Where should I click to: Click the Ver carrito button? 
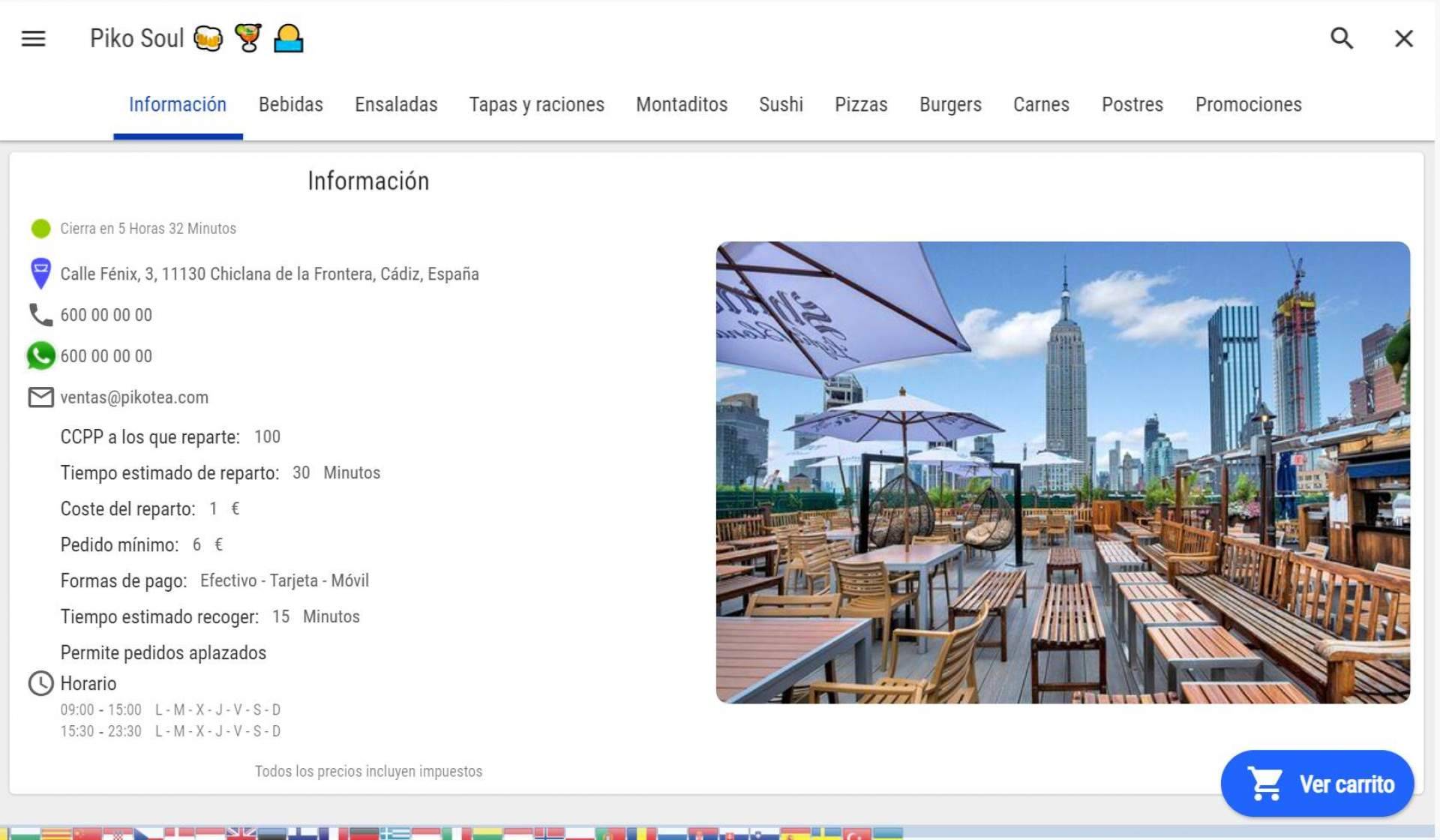(1317, 784)
